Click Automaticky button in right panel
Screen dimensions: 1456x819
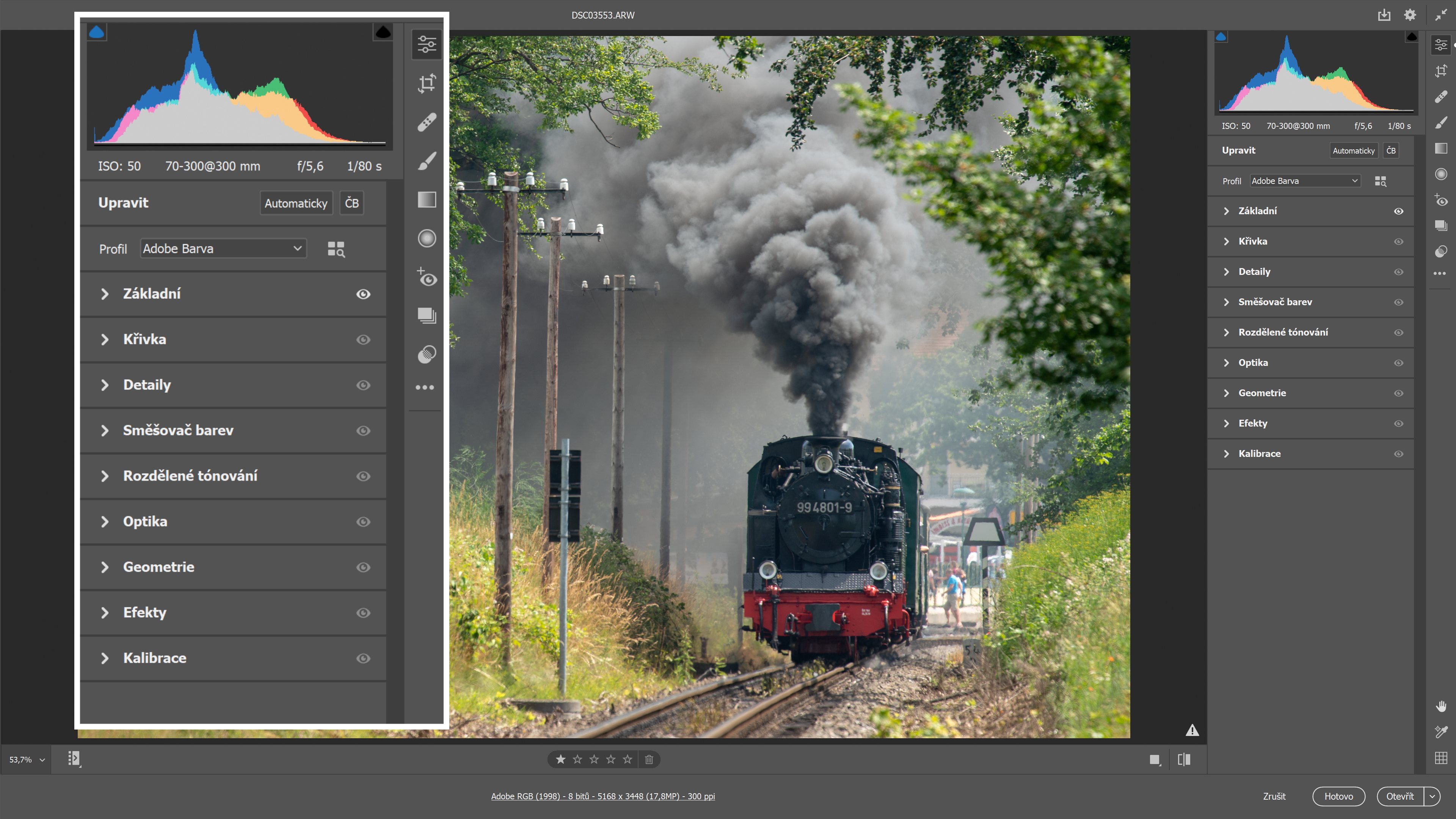pyautogui.click(x=1353, y=151)
